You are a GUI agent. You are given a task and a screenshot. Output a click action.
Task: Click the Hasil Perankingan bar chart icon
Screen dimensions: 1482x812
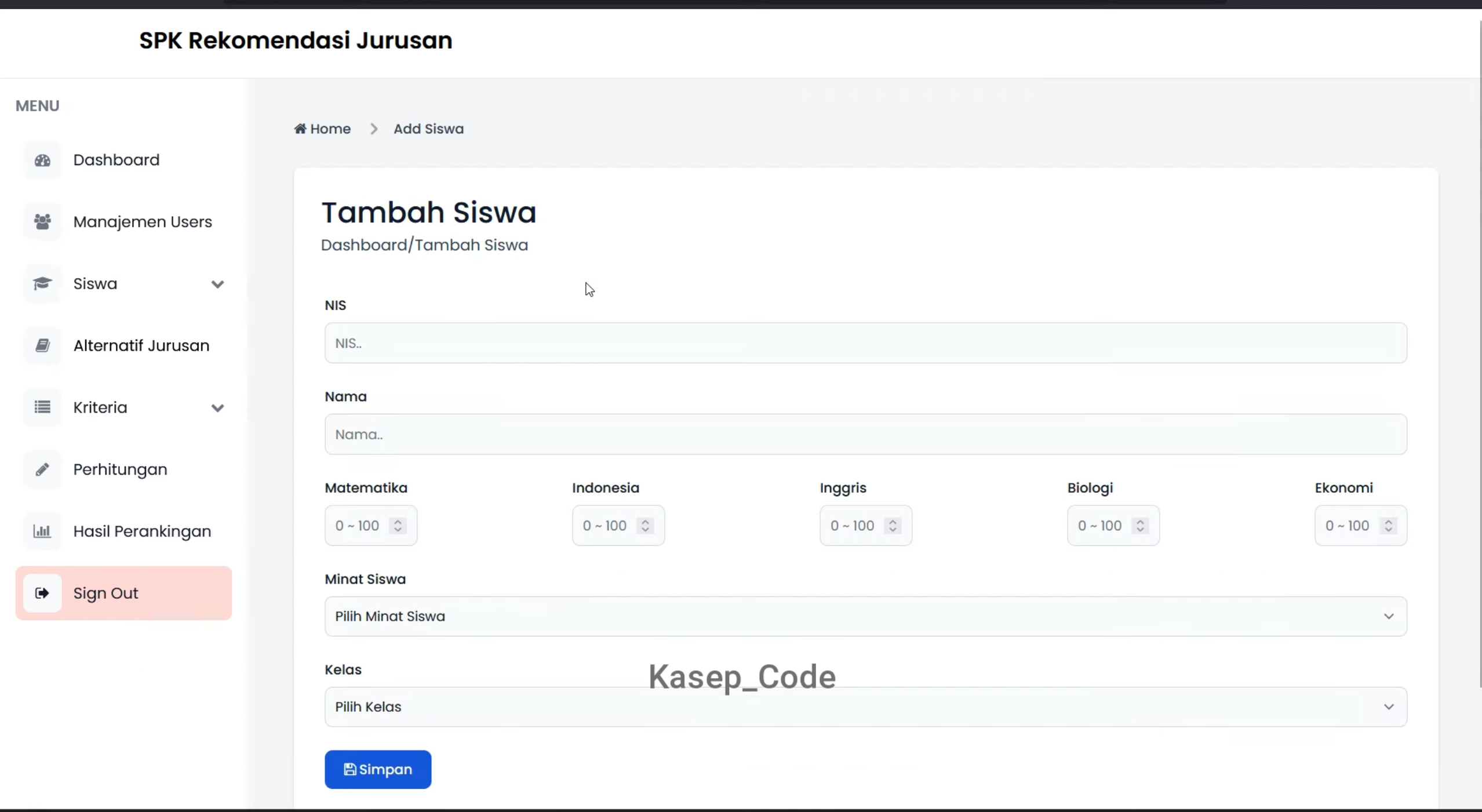[42, 531]
